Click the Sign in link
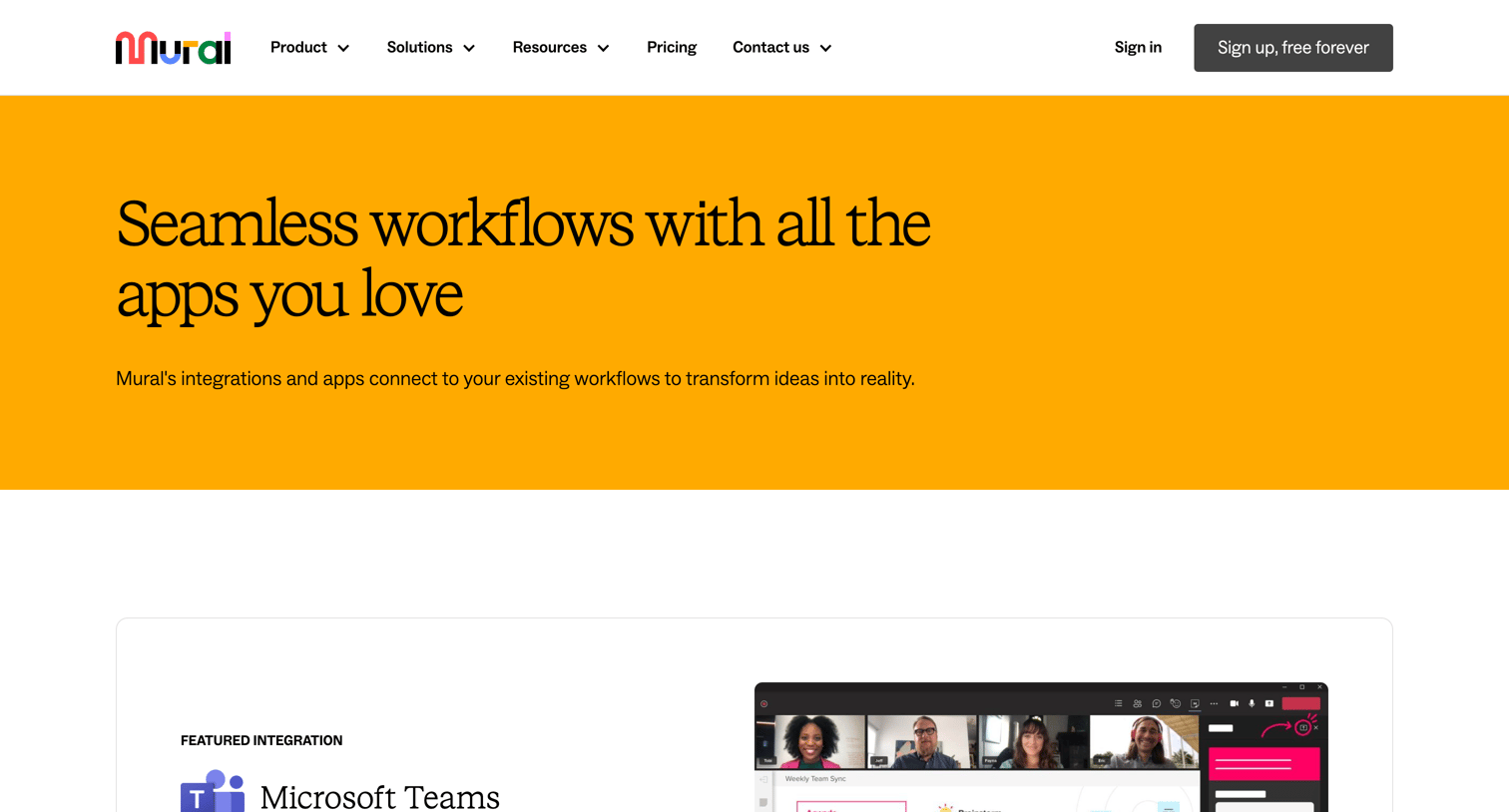 [1138, 48]
